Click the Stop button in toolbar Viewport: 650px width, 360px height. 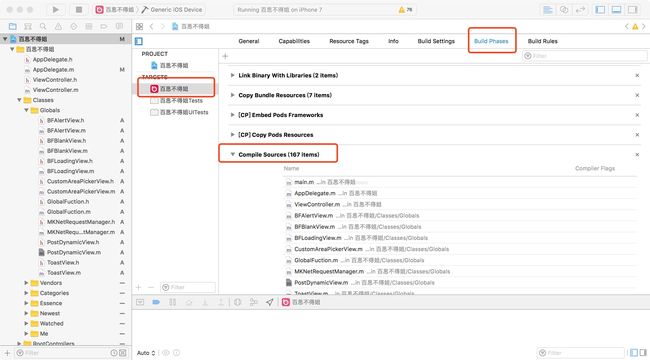coord(79,10)
